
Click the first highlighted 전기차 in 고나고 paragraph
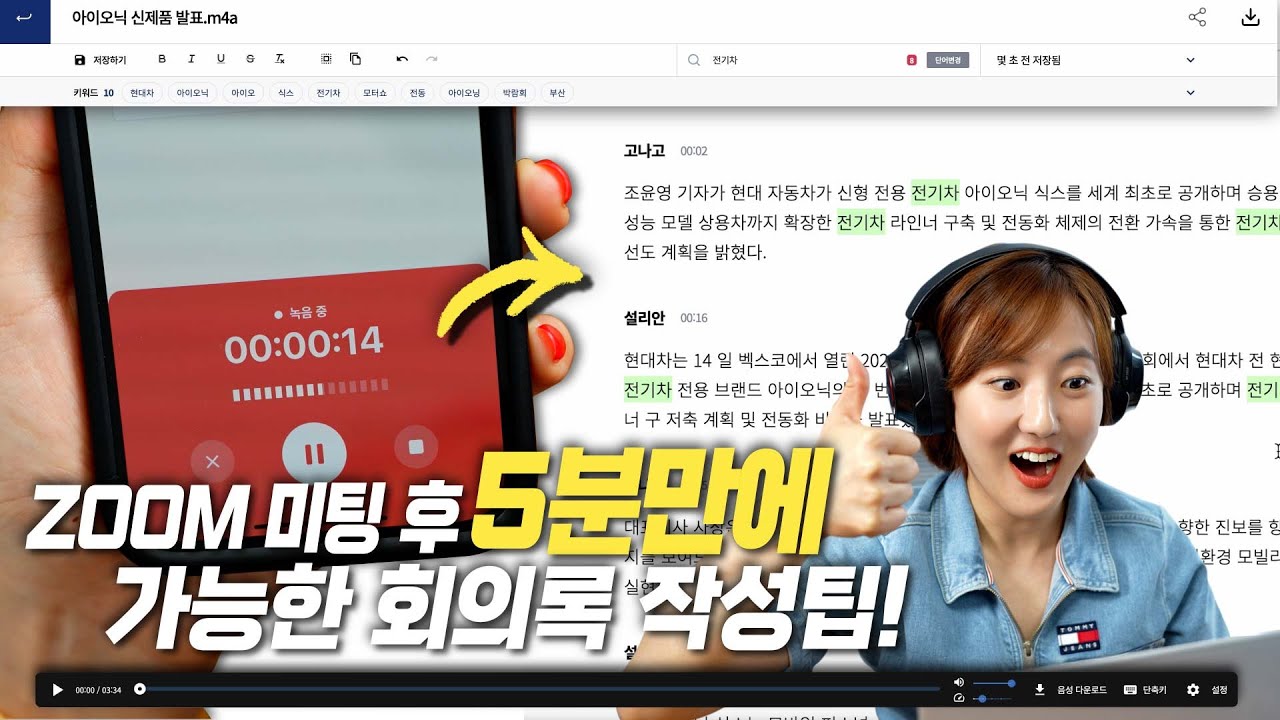(935, 192)
